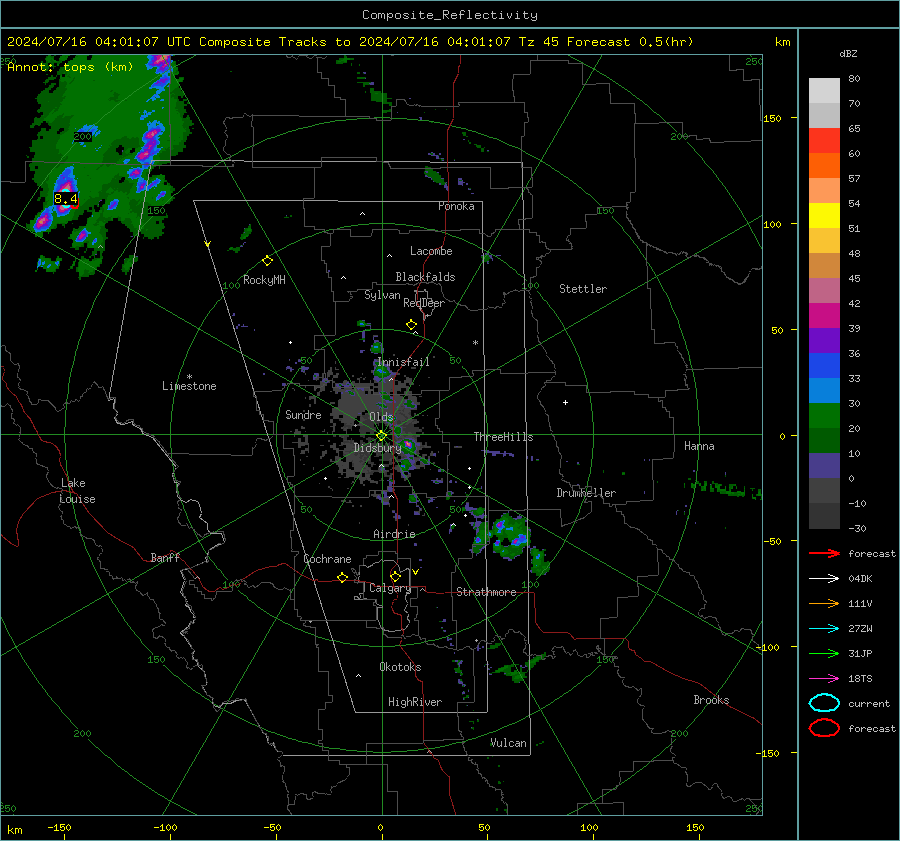Pick the cyan 27ZW arrow in the legend
The height and width of the screenshot is (841, 900).
824,629
